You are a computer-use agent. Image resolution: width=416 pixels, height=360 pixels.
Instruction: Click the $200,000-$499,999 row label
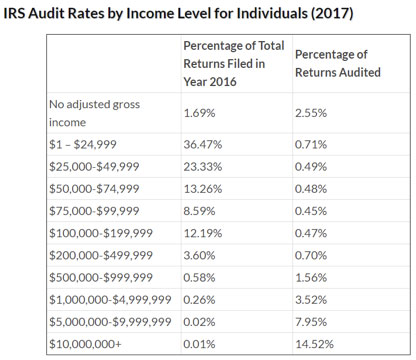point(101,255)
